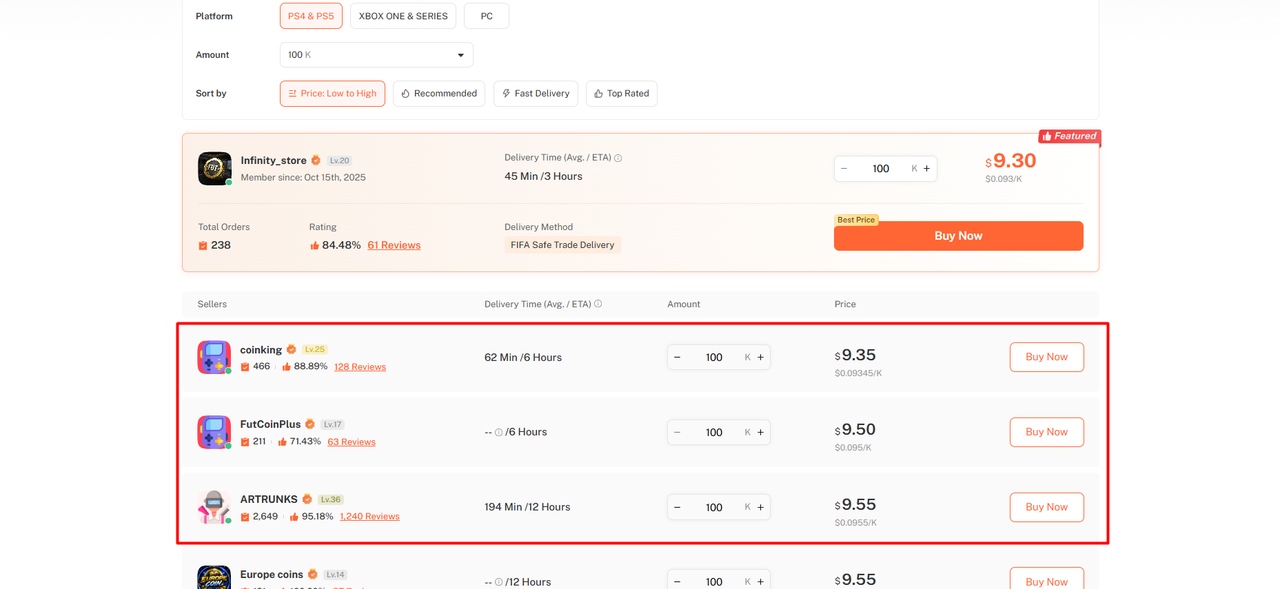Viewport: 1280px width, 589px height.
Task: Buy Now from ARTRUNKS at $9.55
Action: (x=1046, y=507)
